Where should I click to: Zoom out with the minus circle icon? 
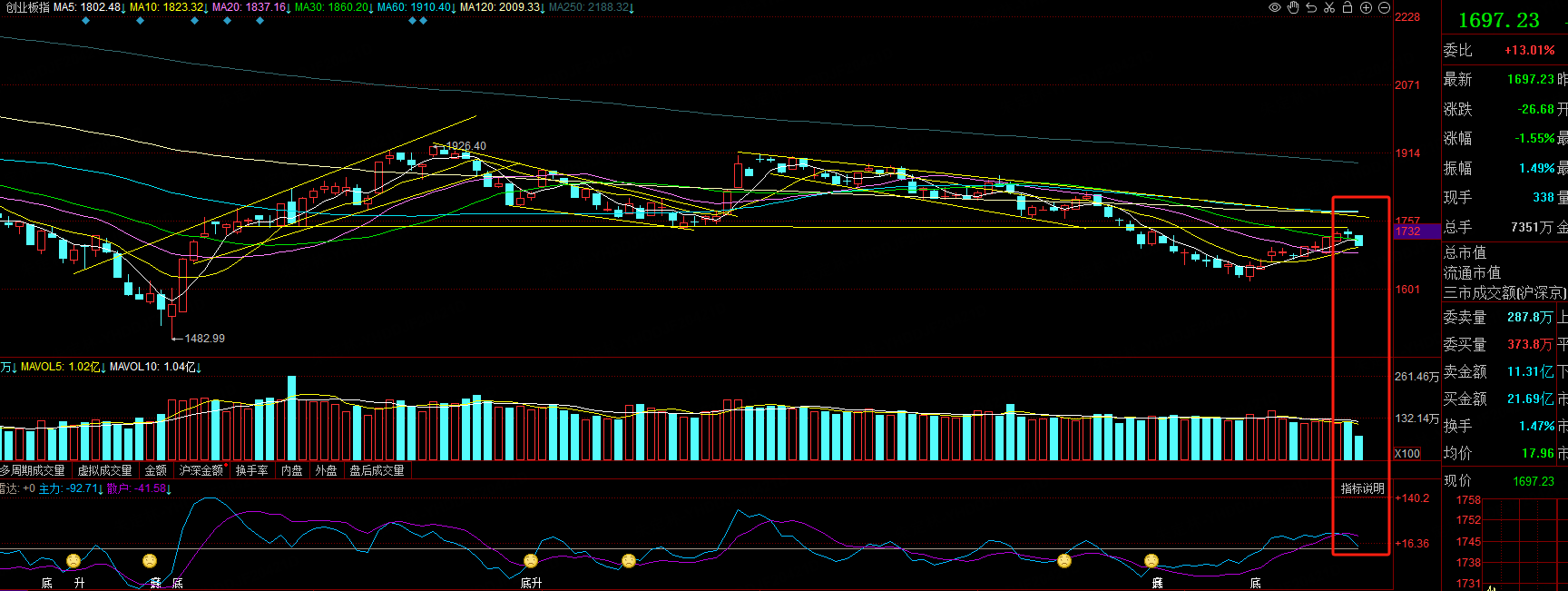pos(1384,7)
